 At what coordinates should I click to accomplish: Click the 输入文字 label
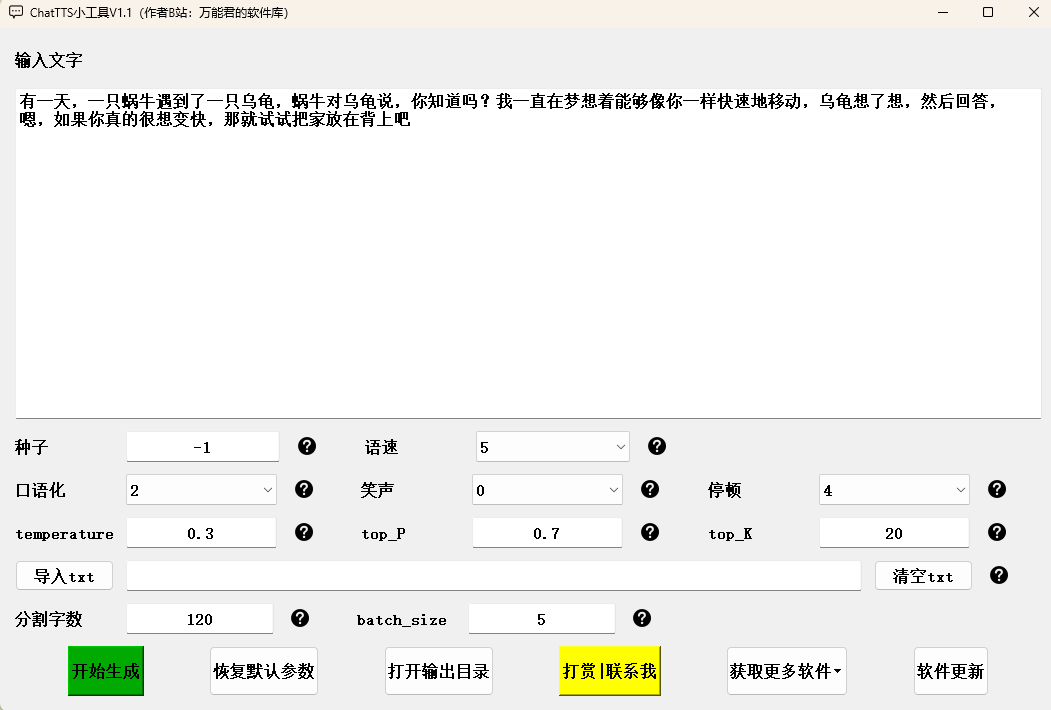[x=48, y=60]
